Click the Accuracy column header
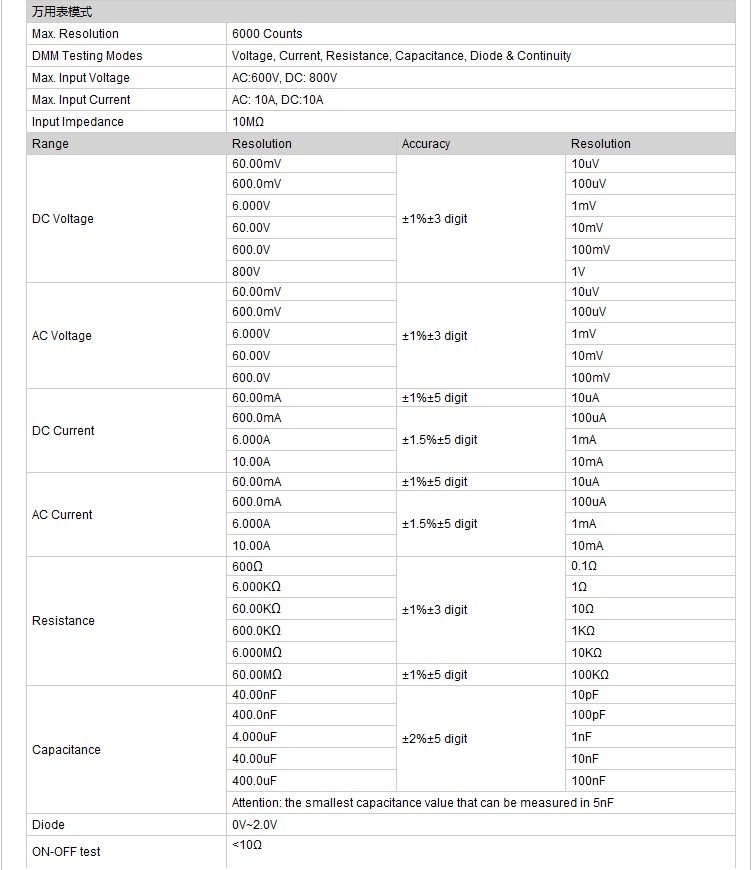 tap(426, 144)
